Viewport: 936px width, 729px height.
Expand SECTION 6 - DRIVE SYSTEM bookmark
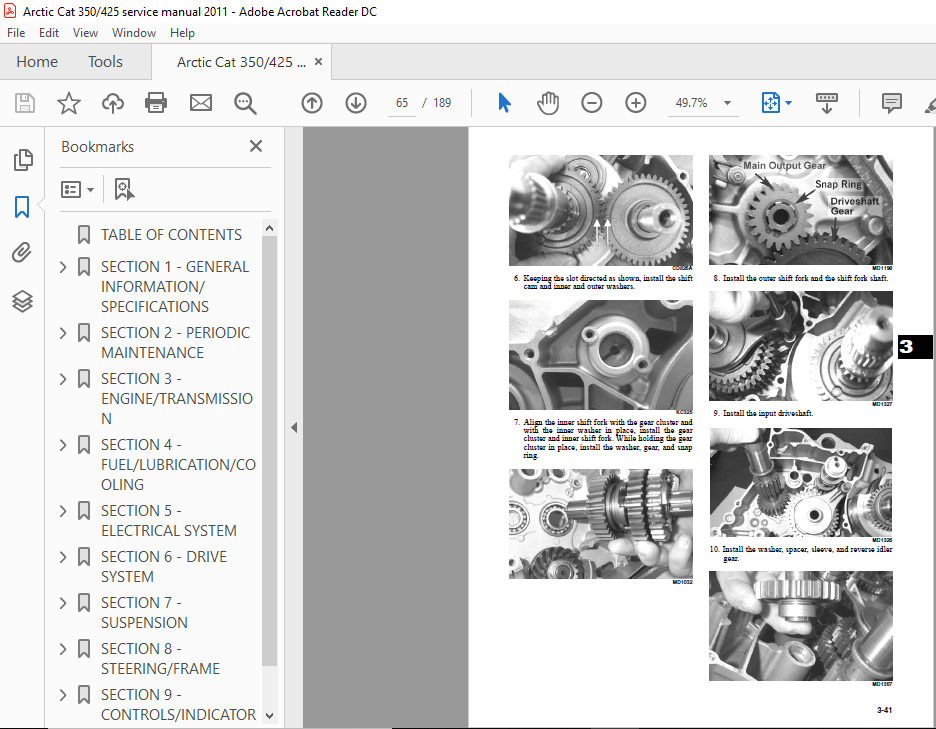63,557
